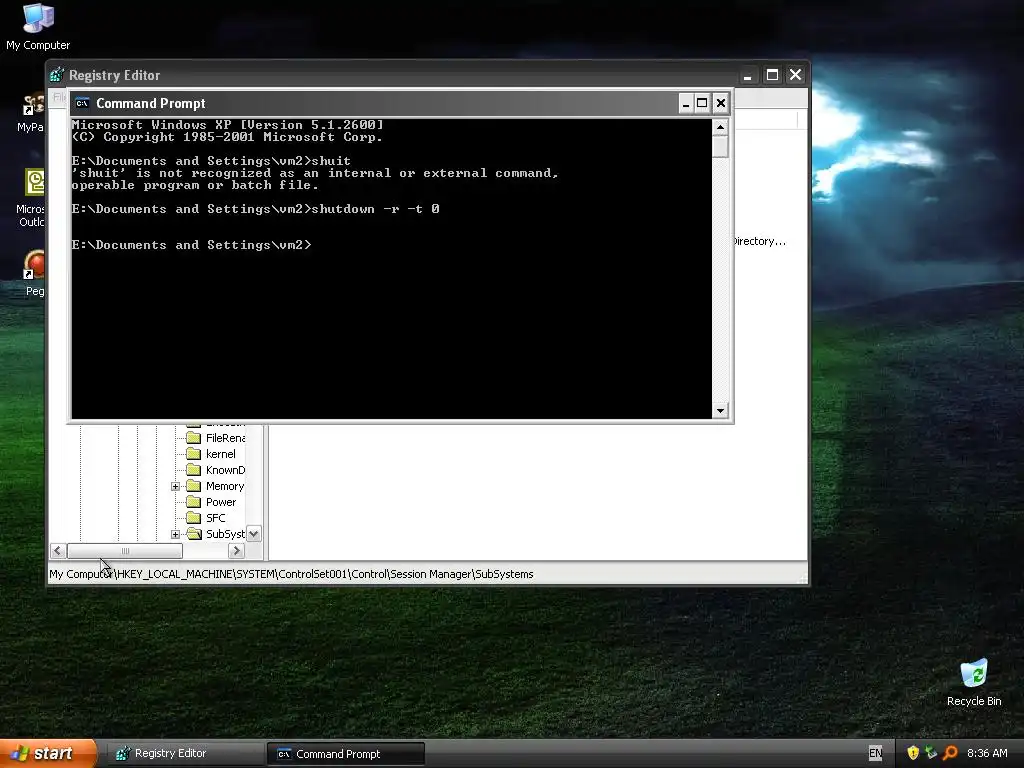Click Command Prompt vertical scroll thumb
The width and height of the screenshot is (1024, 768).
point(720,146)
